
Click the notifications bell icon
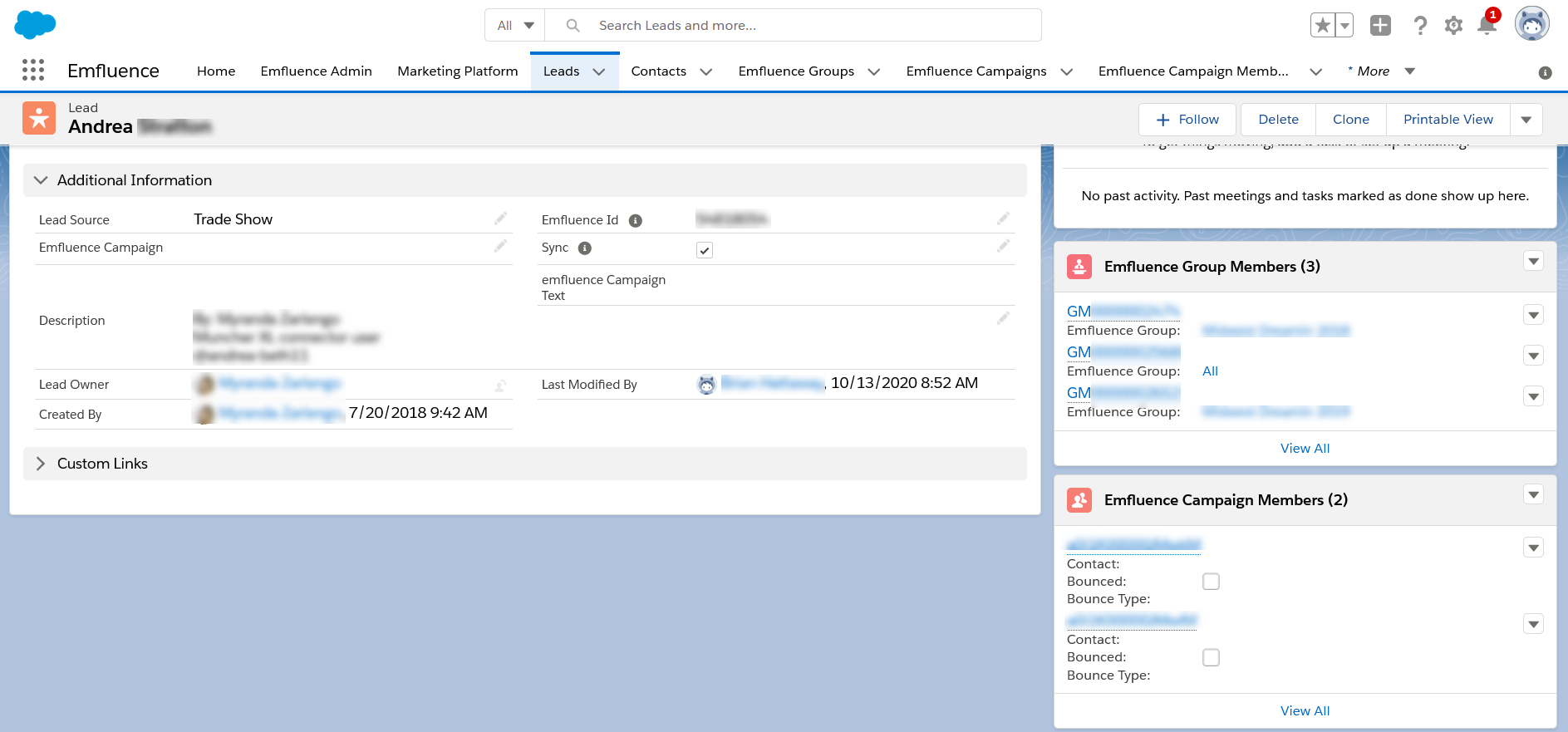tap(1487, 25)
